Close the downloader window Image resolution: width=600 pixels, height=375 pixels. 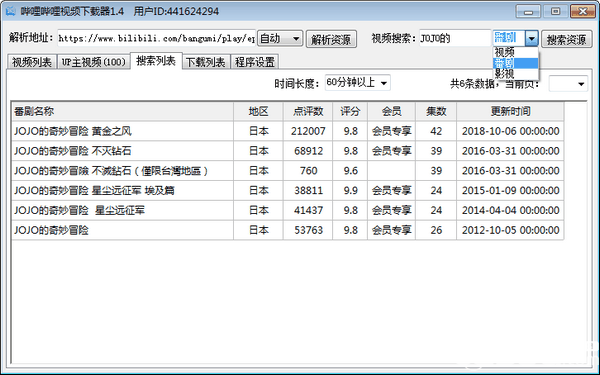coord(583,11)
